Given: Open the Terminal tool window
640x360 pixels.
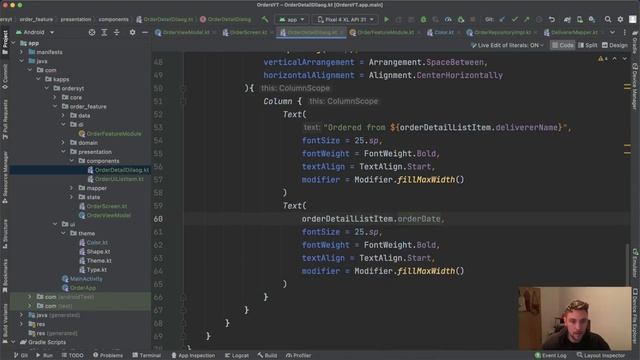Looking at the screenshot, I should point(147,356).
